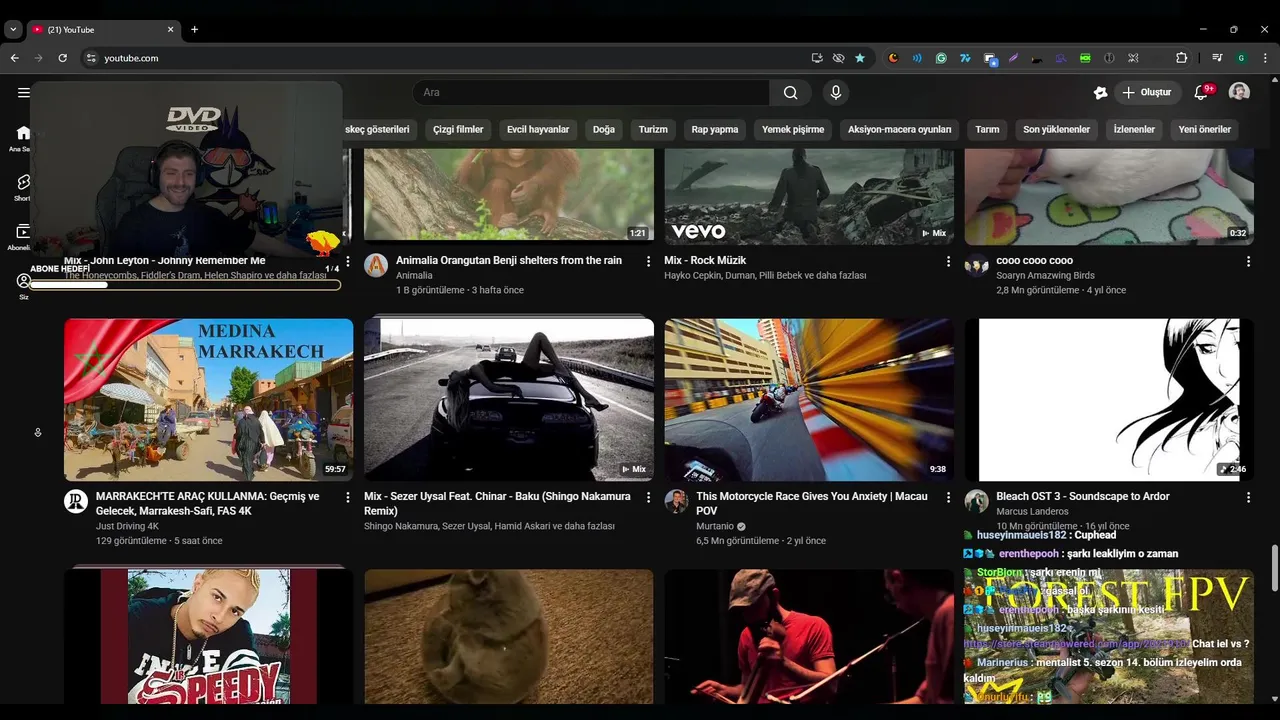
Task: Open 'This Motorcycle Race Gives You Anxiety' title
Action: tap(812, 503)
